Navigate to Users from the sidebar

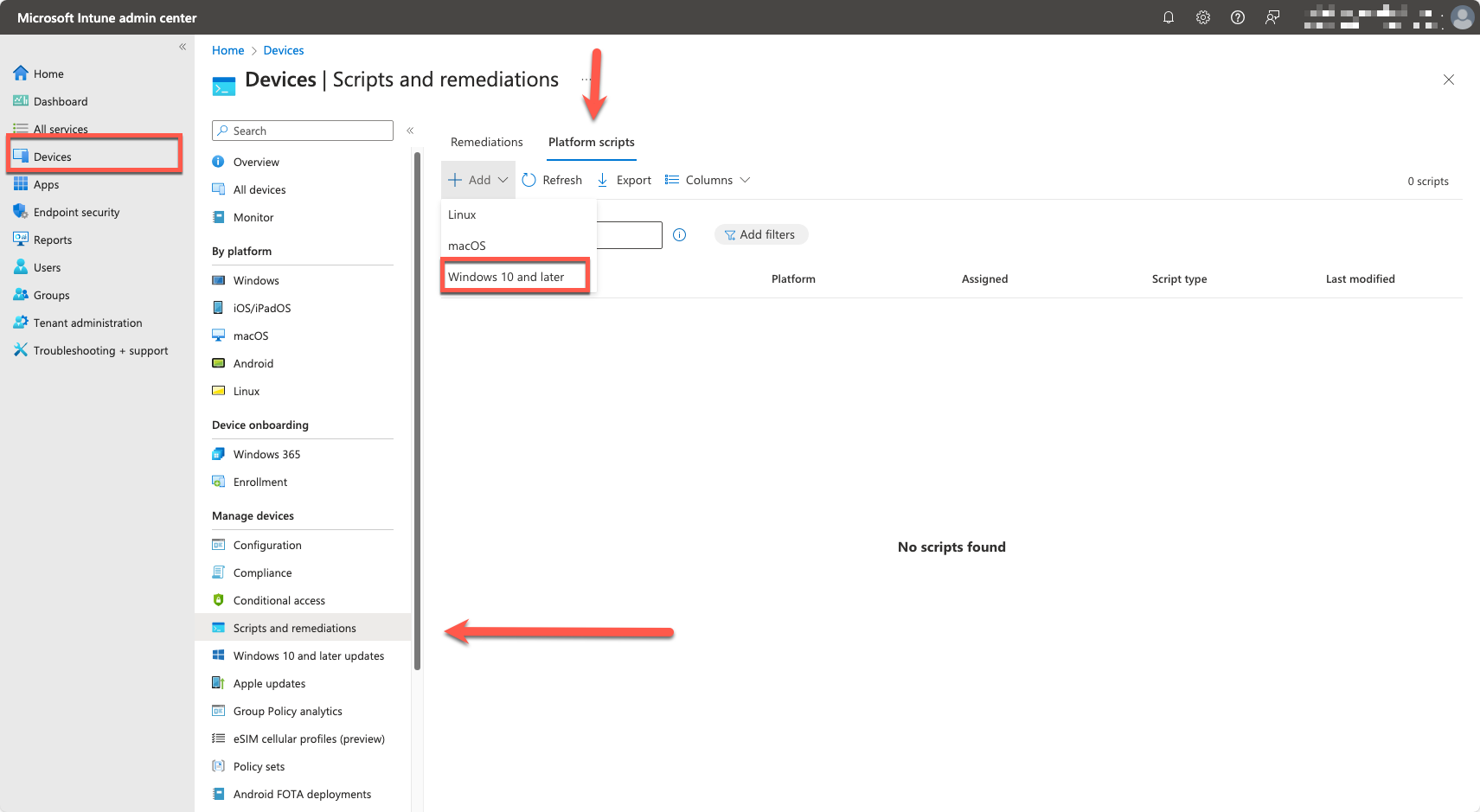[x=48, y=267]
